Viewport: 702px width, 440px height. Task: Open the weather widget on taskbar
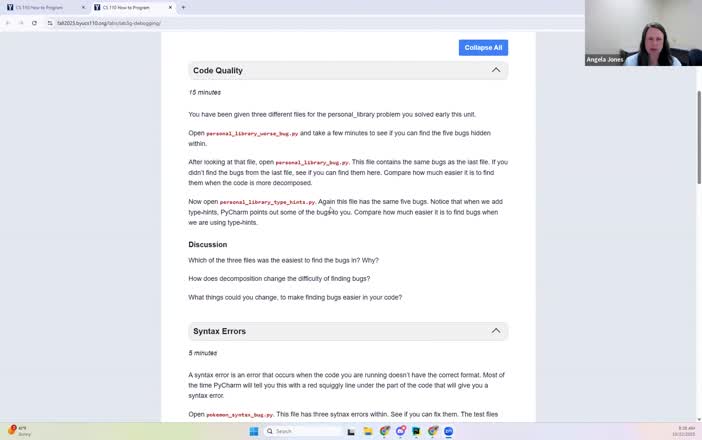pyautogui.click(x=19, y=431)
